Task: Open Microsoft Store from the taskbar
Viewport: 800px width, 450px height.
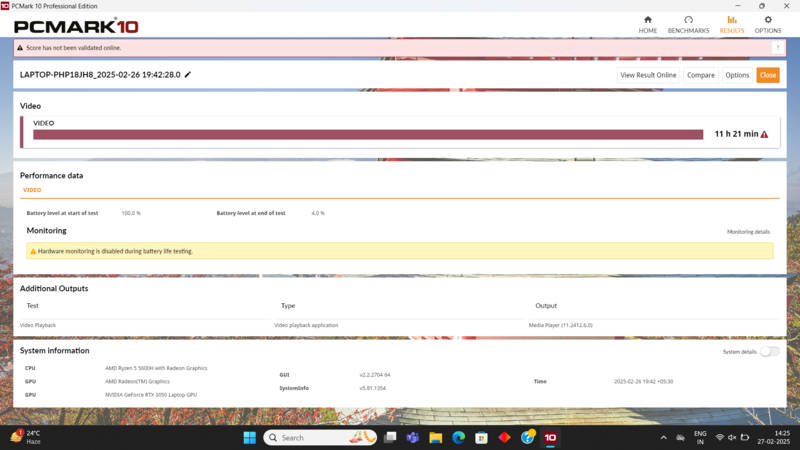Action: tap(481, 437)
